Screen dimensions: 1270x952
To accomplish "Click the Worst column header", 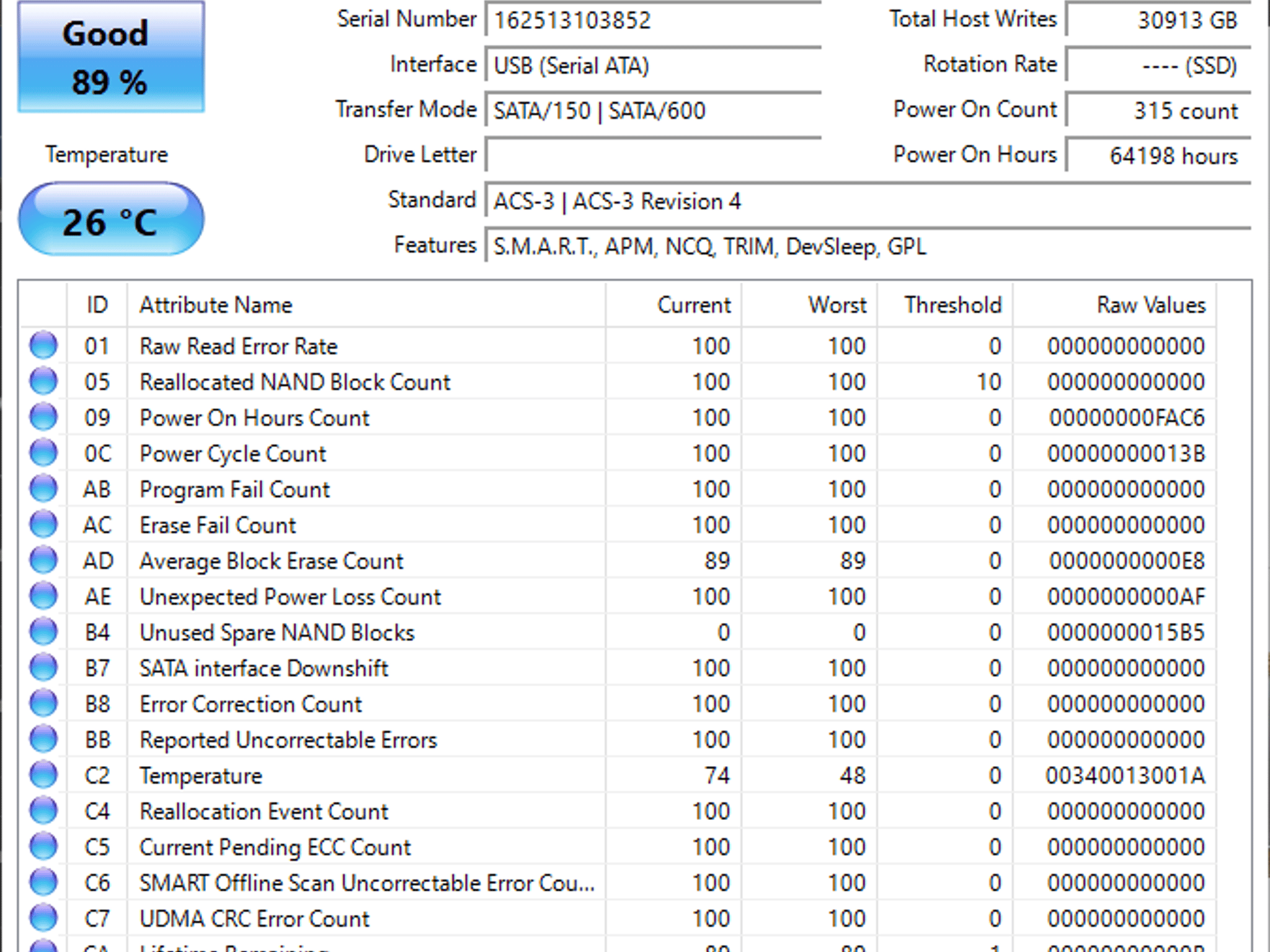I will click(x=809, y=305).
